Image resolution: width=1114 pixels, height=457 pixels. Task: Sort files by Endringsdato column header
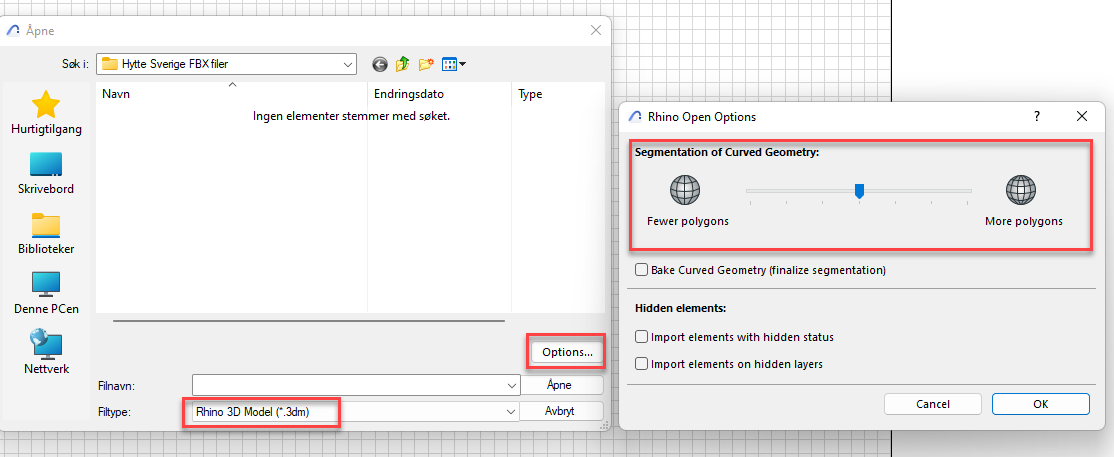tap(408, 94)
